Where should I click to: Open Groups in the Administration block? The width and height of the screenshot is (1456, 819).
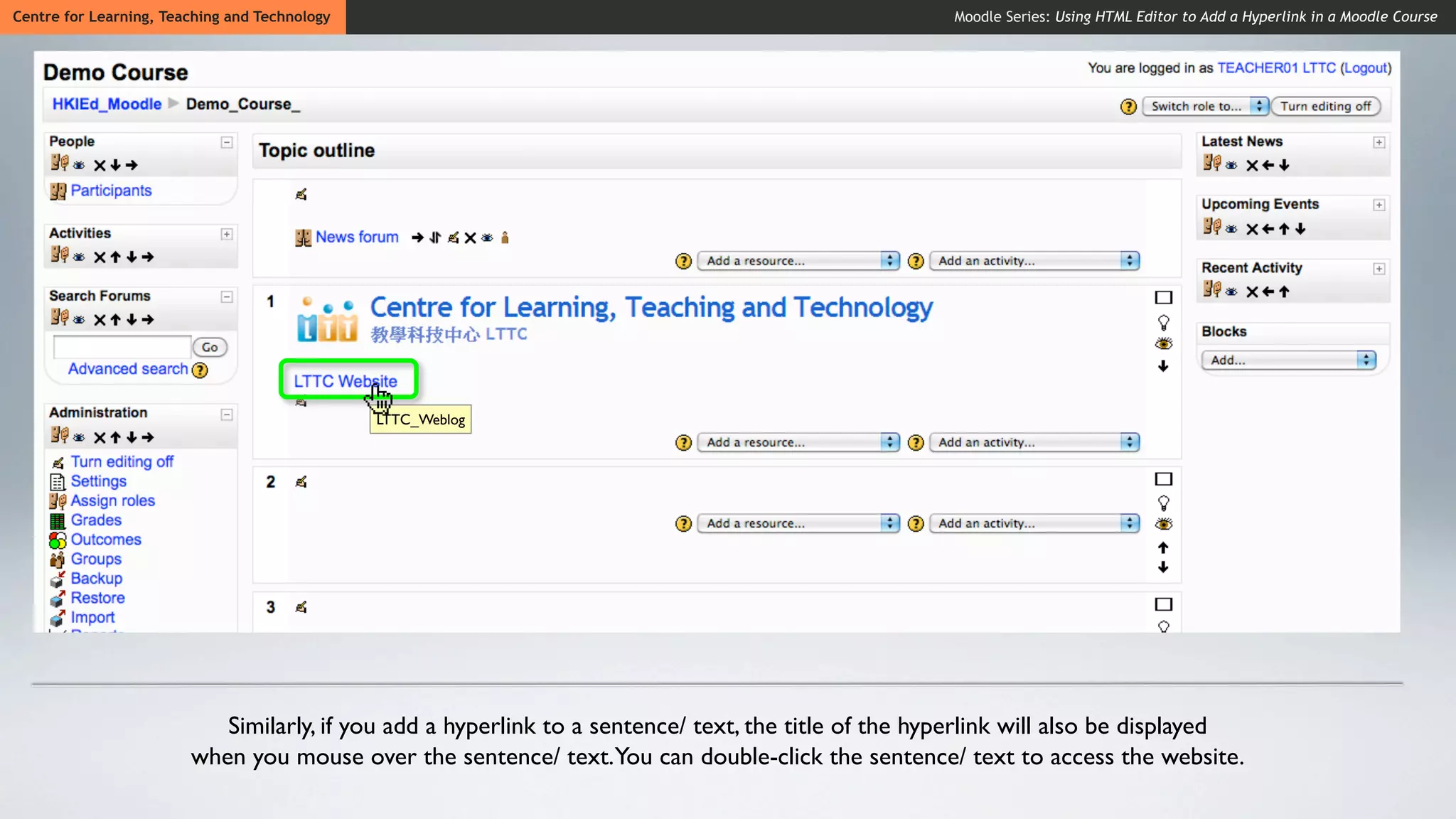pyautogui.click(x=96, y=559)
